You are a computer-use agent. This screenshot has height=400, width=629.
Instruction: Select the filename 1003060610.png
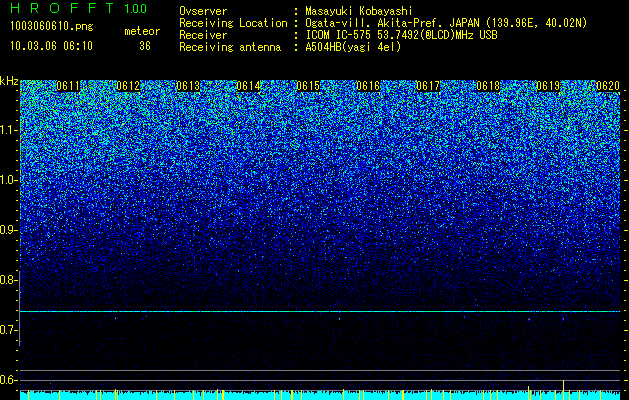(52, 27)
